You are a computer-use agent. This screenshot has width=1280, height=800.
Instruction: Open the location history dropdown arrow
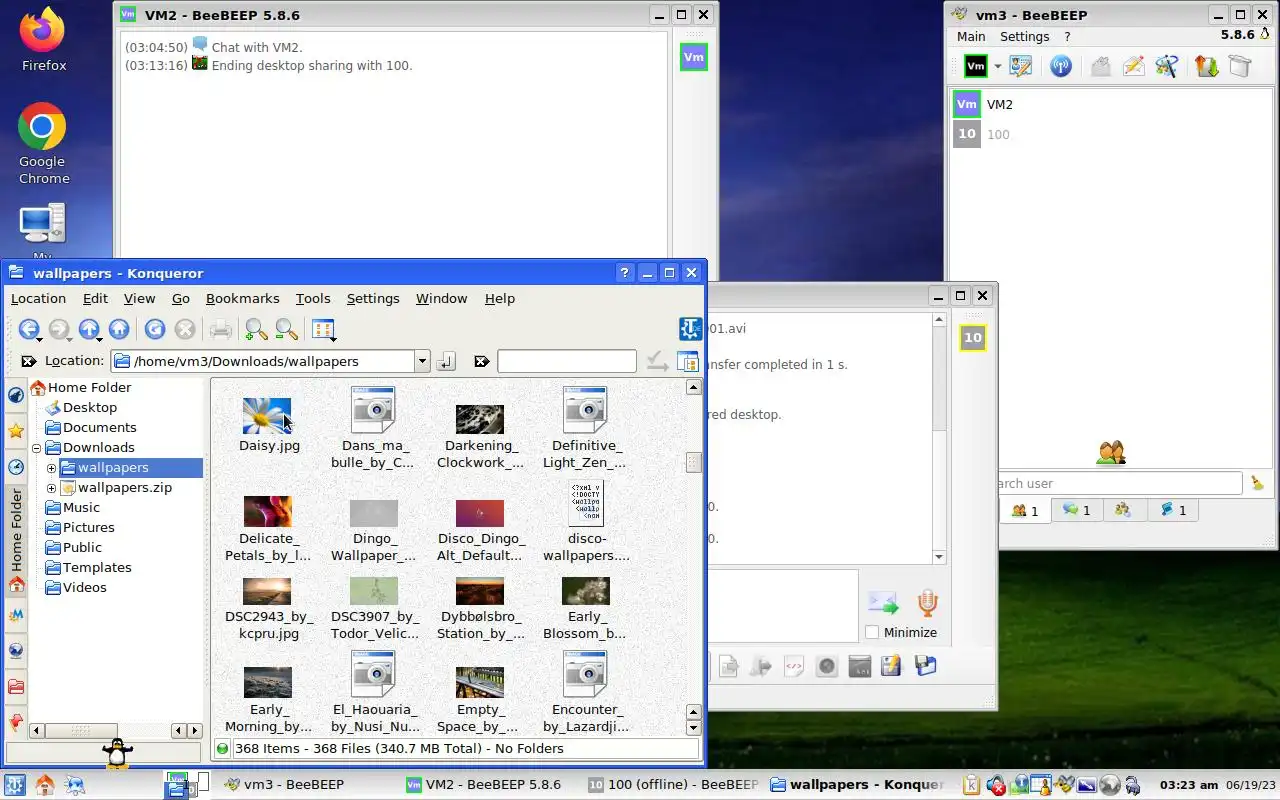point(422,361)
